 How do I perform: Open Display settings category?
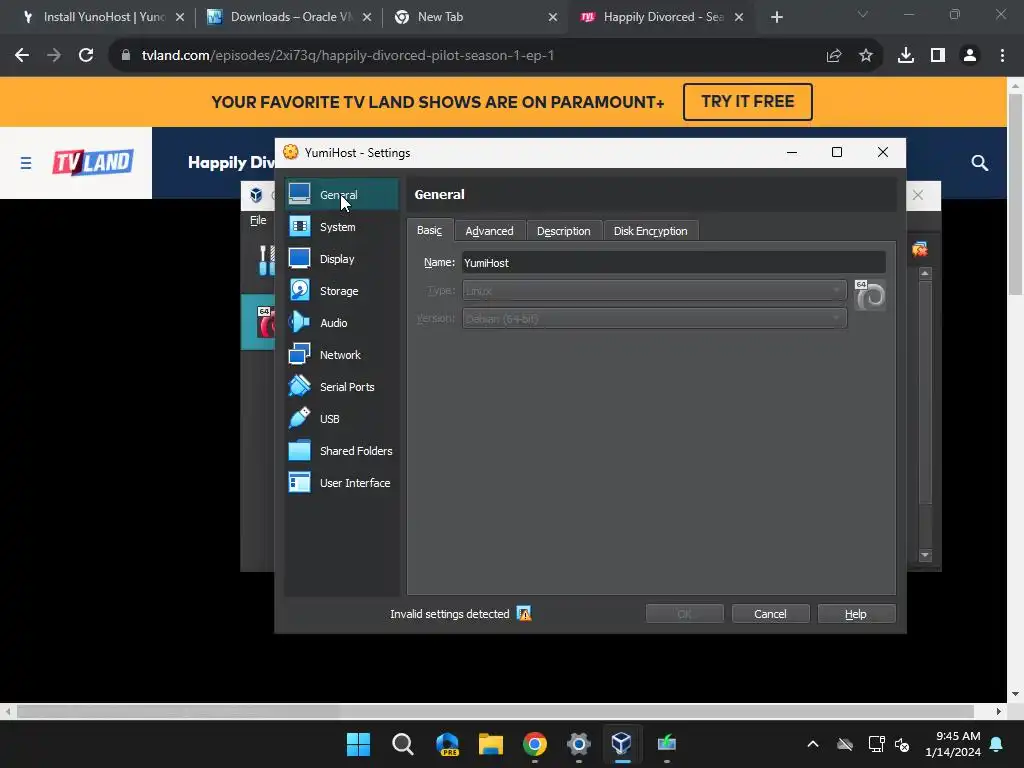point(342,259)
